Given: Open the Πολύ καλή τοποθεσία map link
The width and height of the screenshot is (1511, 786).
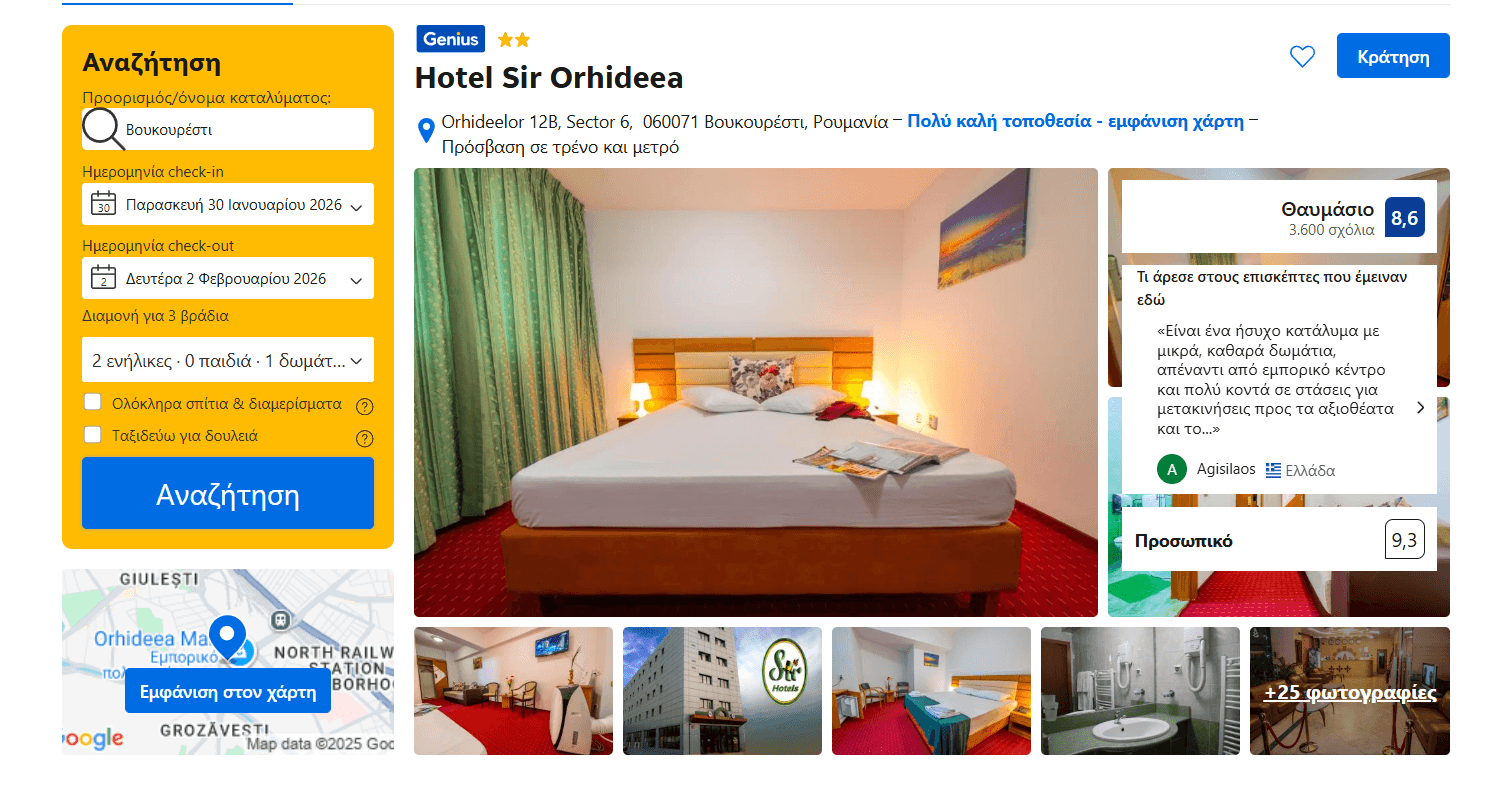Looking at the screenshot, I should click(x=1076, y=121).
